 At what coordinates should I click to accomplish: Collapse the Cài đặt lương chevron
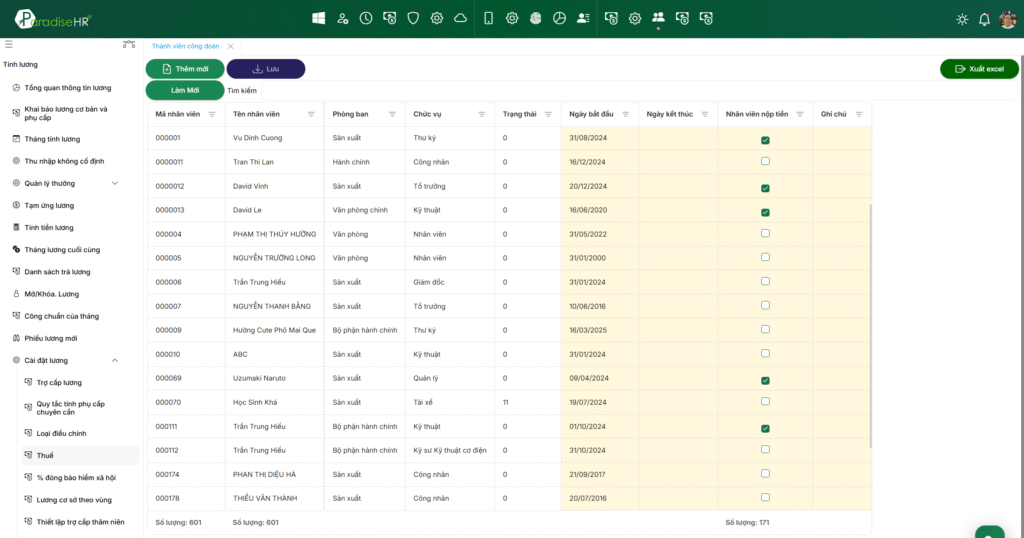(x=115, y=360)
